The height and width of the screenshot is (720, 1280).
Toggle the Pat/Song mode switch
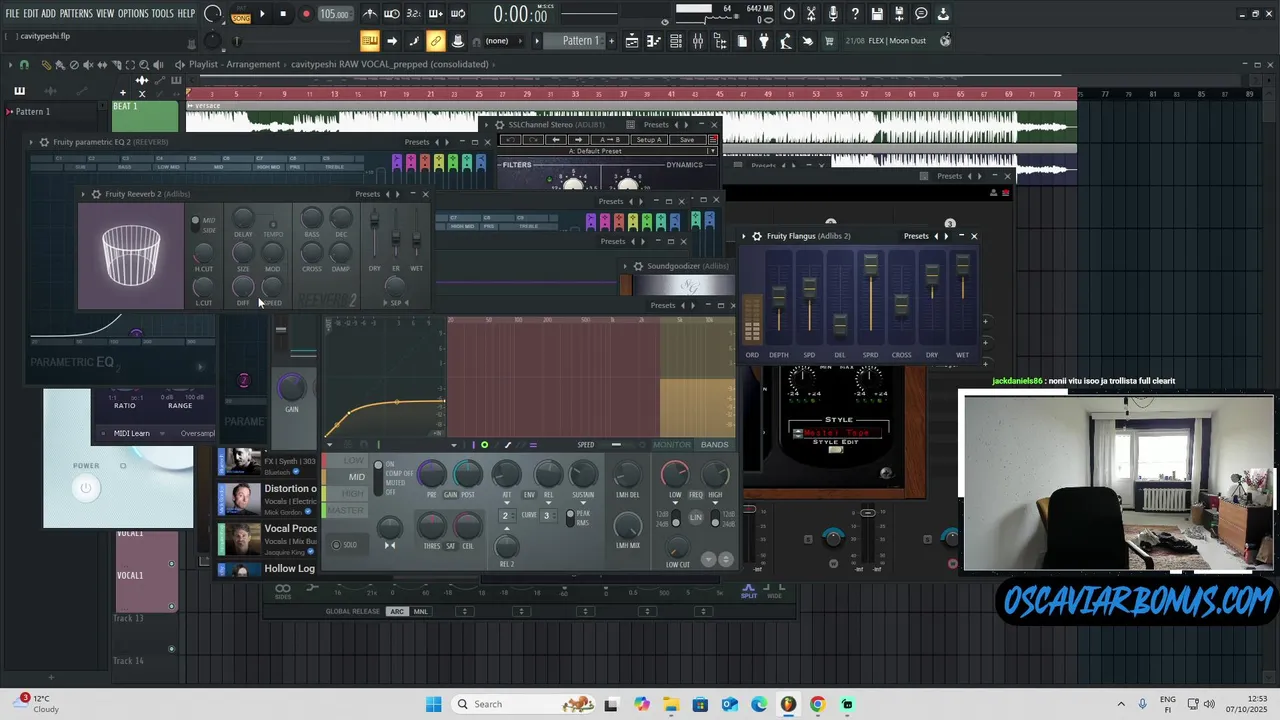[241, 14]
